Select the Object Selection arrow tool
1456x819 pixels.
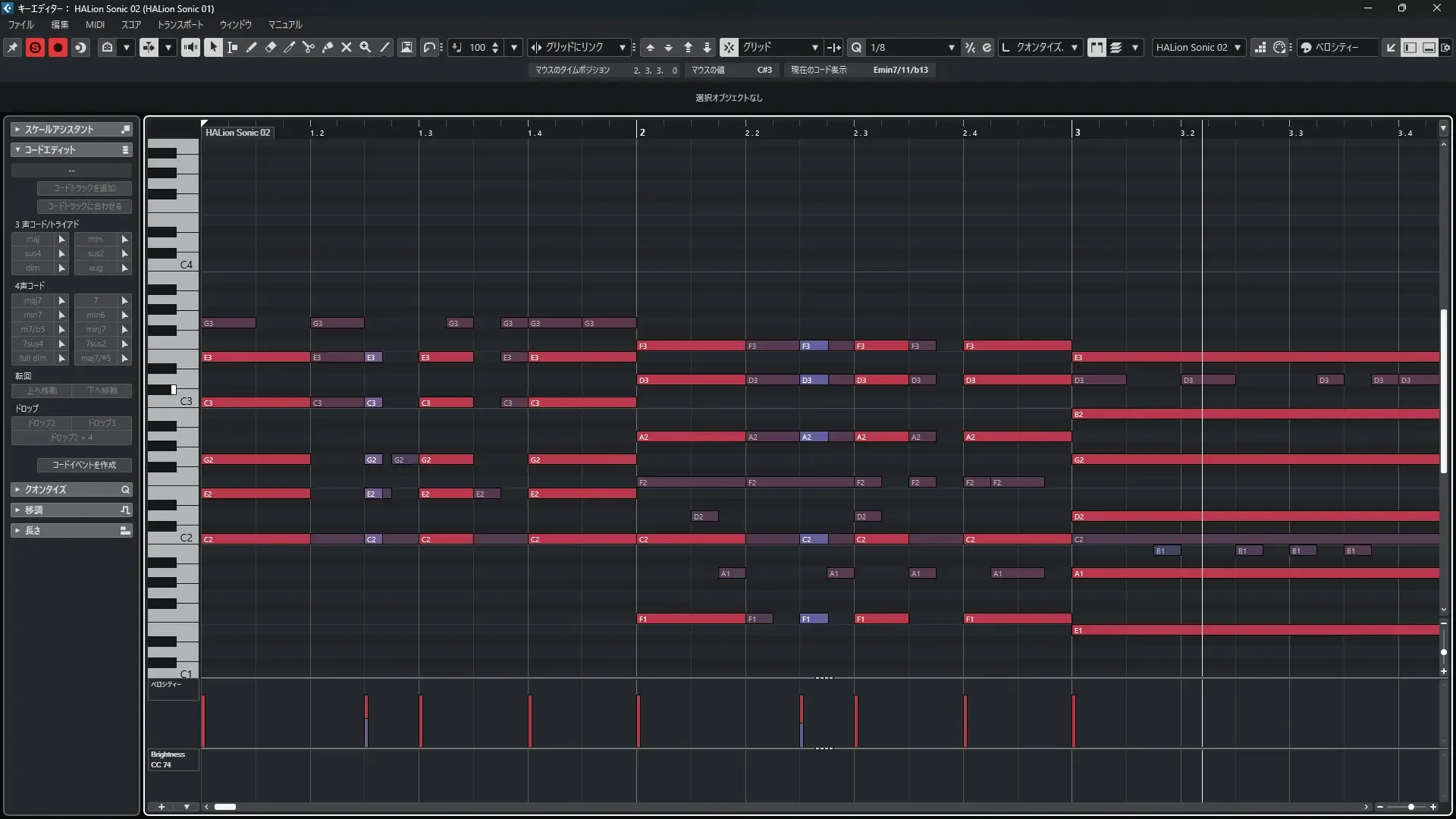coord(213,47)
